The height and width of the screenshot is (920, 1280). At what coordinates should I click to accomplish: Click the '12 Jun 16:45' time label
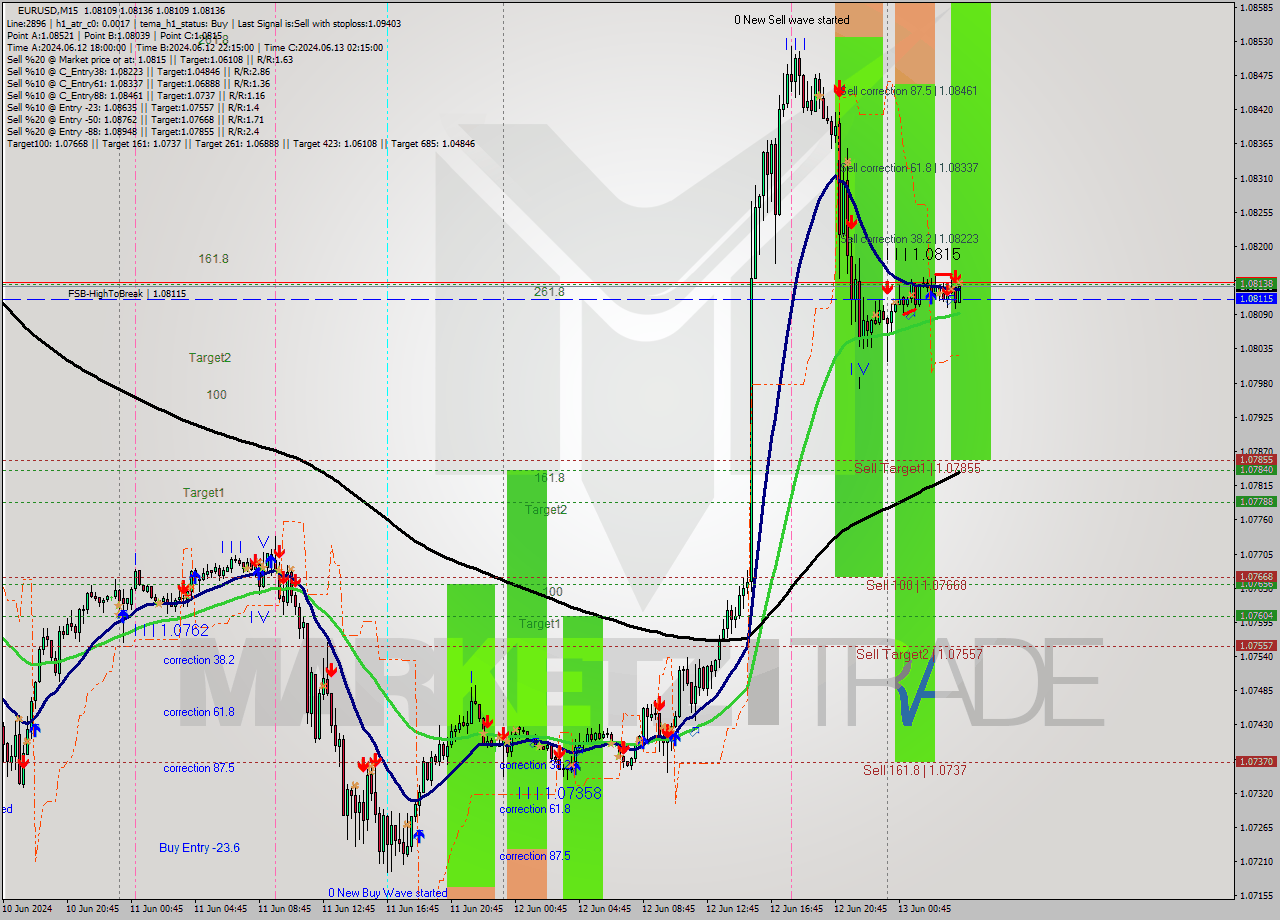pyautogui.click(x=795, y=909)
